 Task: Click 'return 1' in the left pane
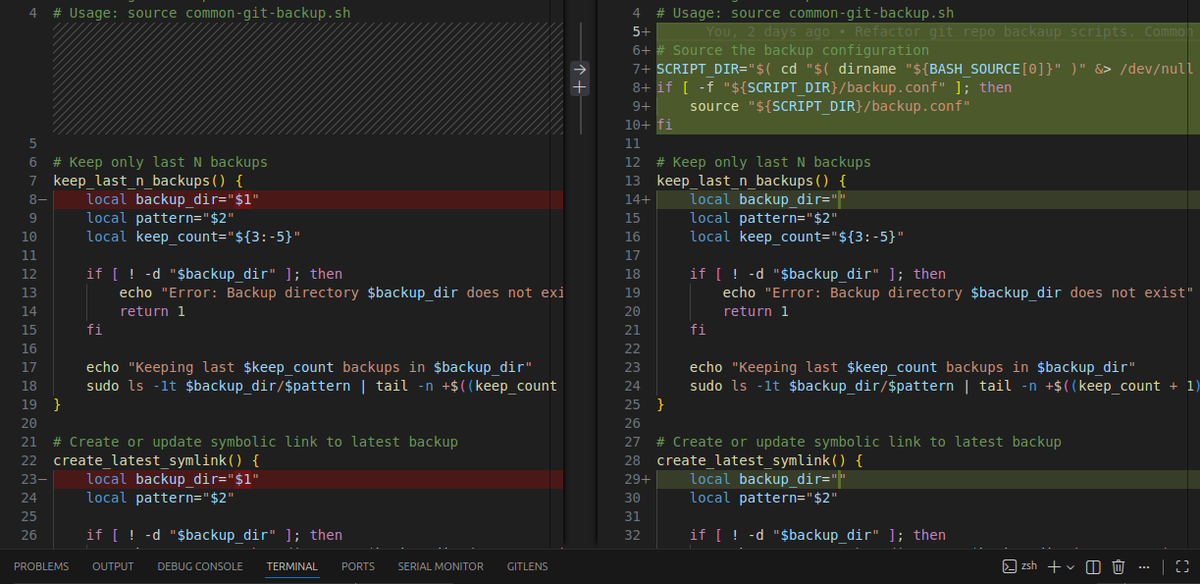[152, 311]
